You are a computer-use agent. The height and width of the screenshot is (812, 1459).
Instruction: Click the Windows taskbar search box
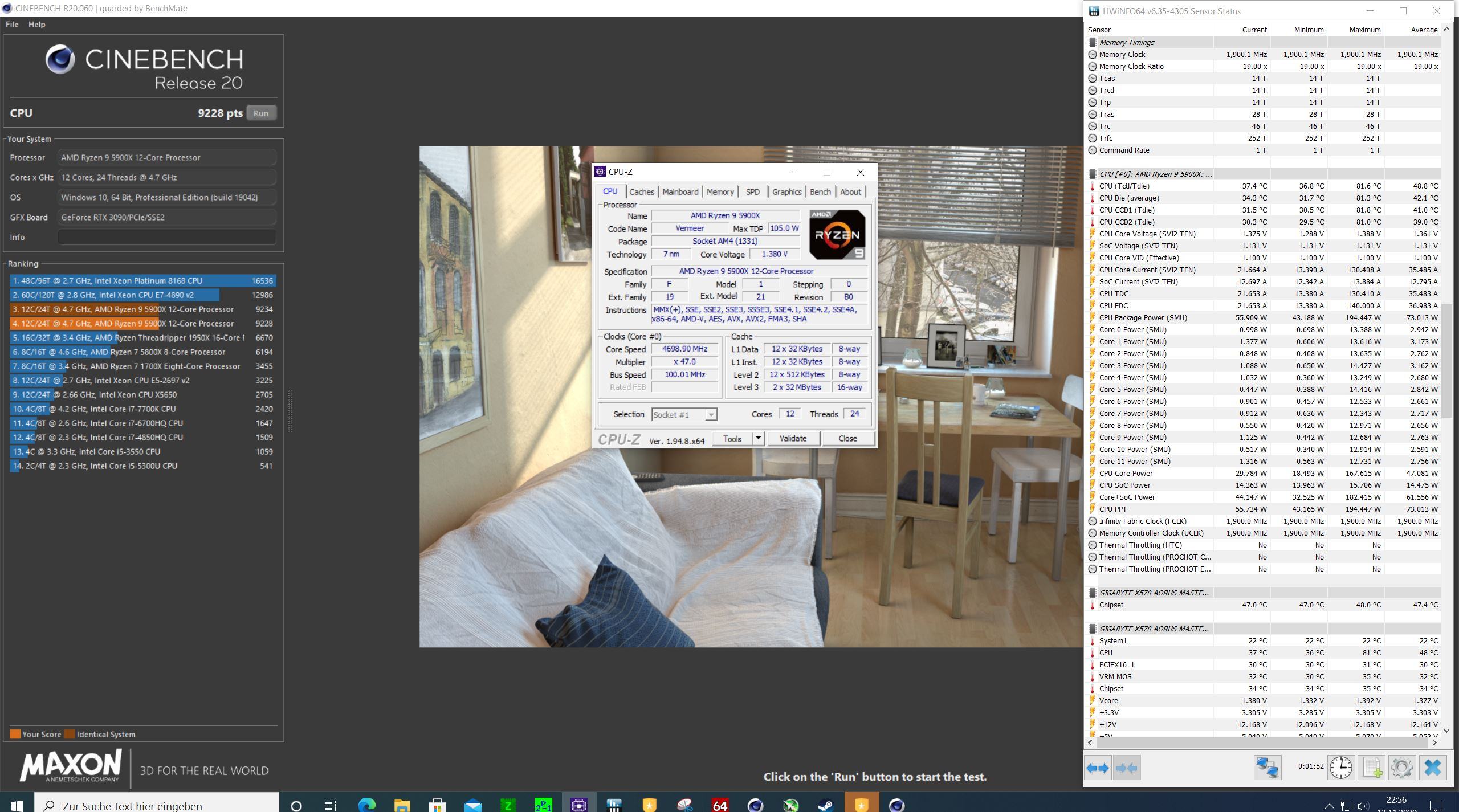(x=157, y=805)
